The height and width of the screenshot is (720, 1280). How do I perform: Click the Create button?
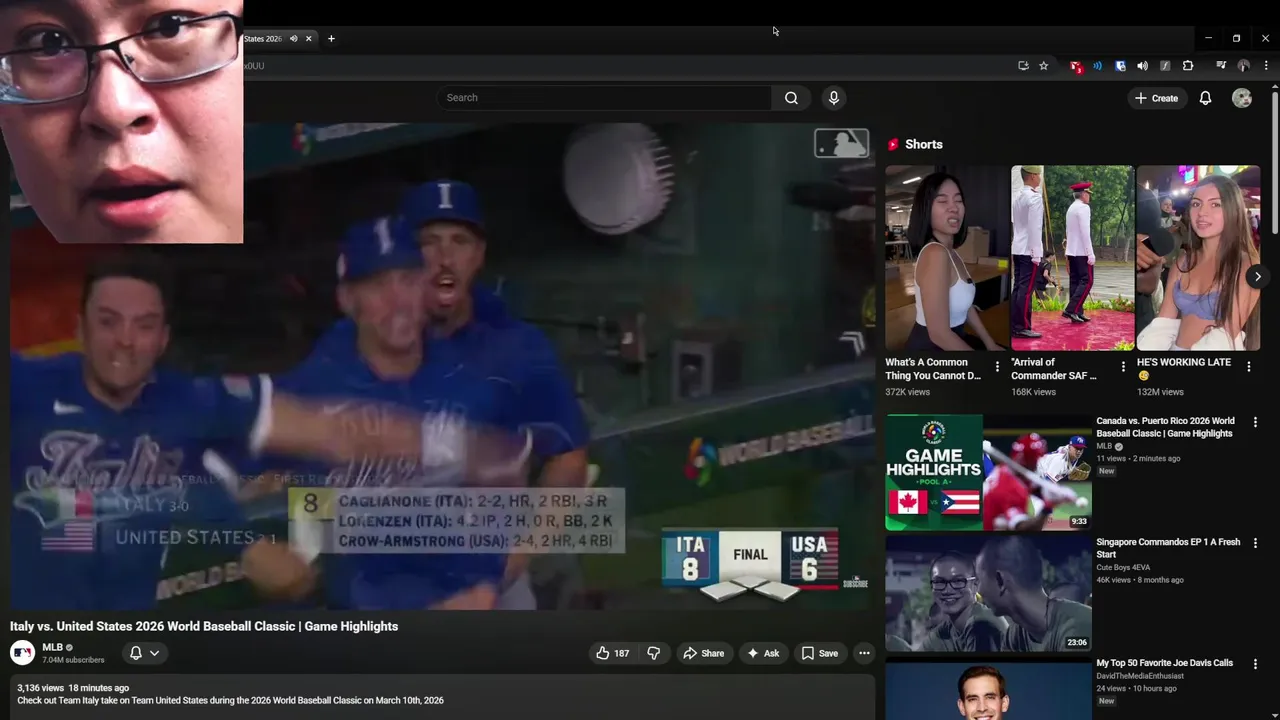[x=1156, y=98]
